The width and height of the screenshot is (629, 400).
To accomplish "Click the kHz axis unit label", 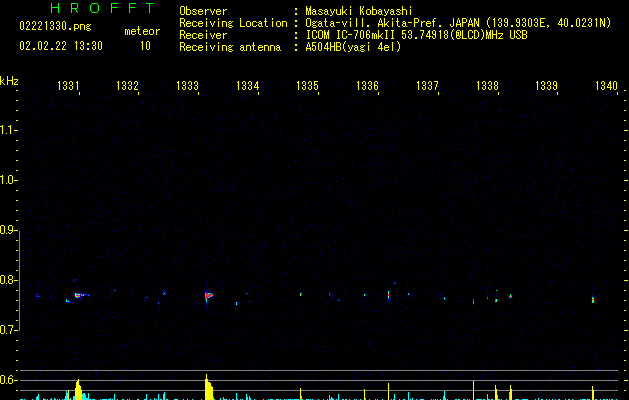I will point(9,81).
